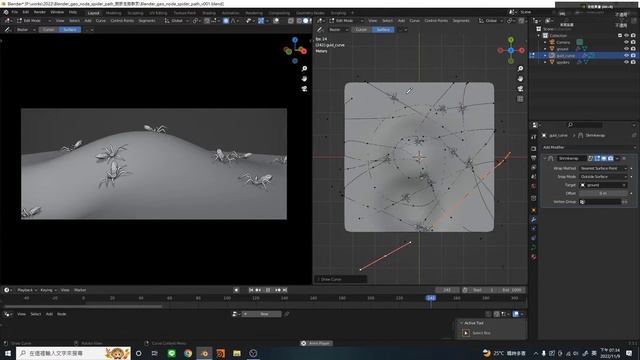Collapse Active Tool panel
This screenshot has height=360, width=640.
(462, 323)
